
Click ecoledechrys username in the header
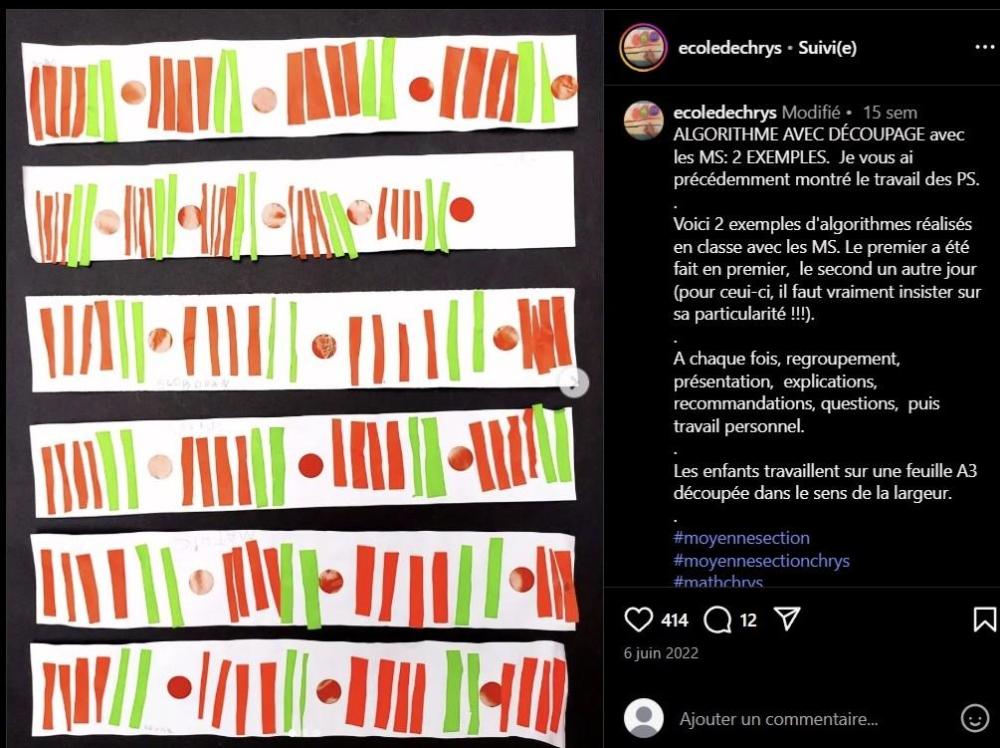(730, 48)
